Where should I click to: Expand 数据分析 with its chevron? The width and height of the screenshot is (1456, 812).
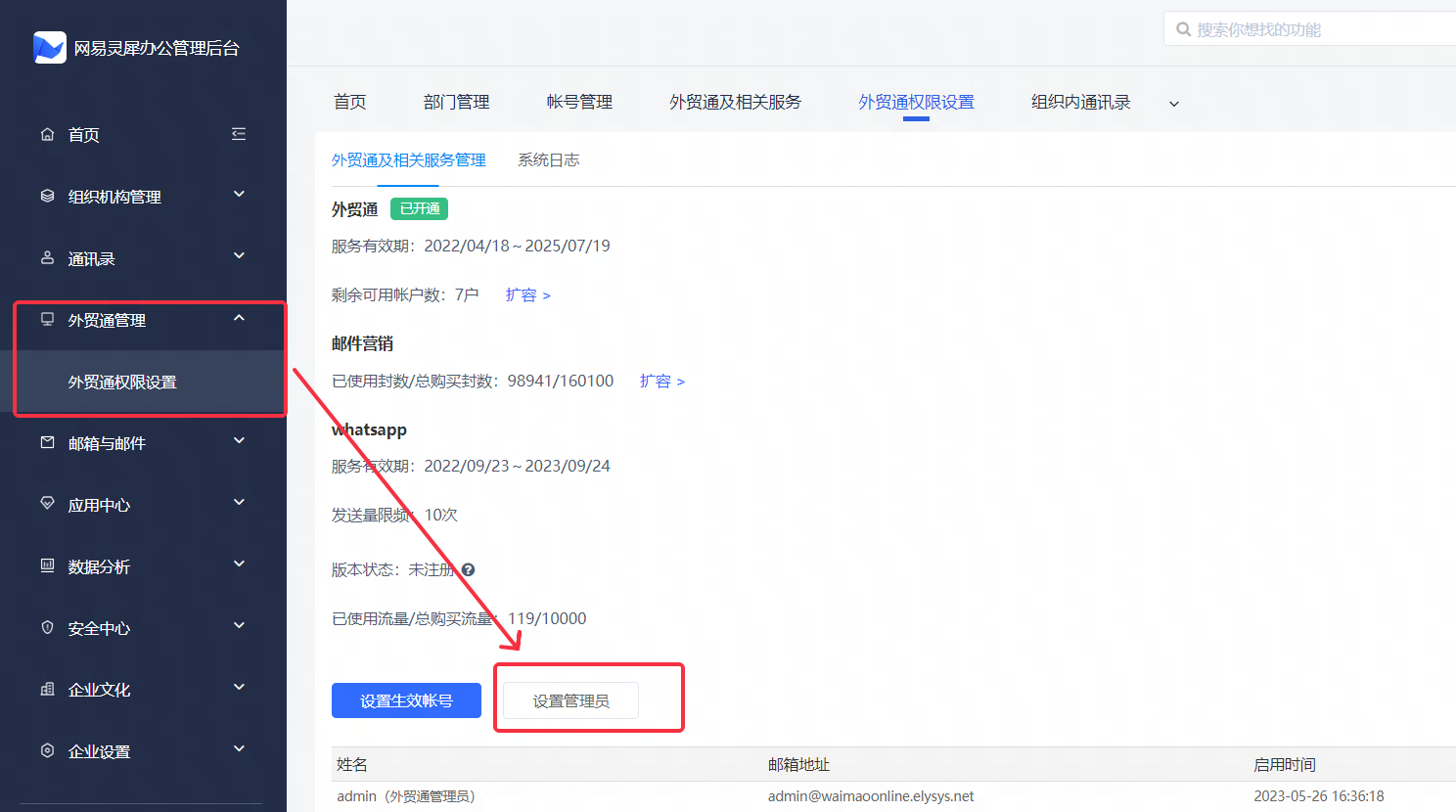[x=239, y=564]
